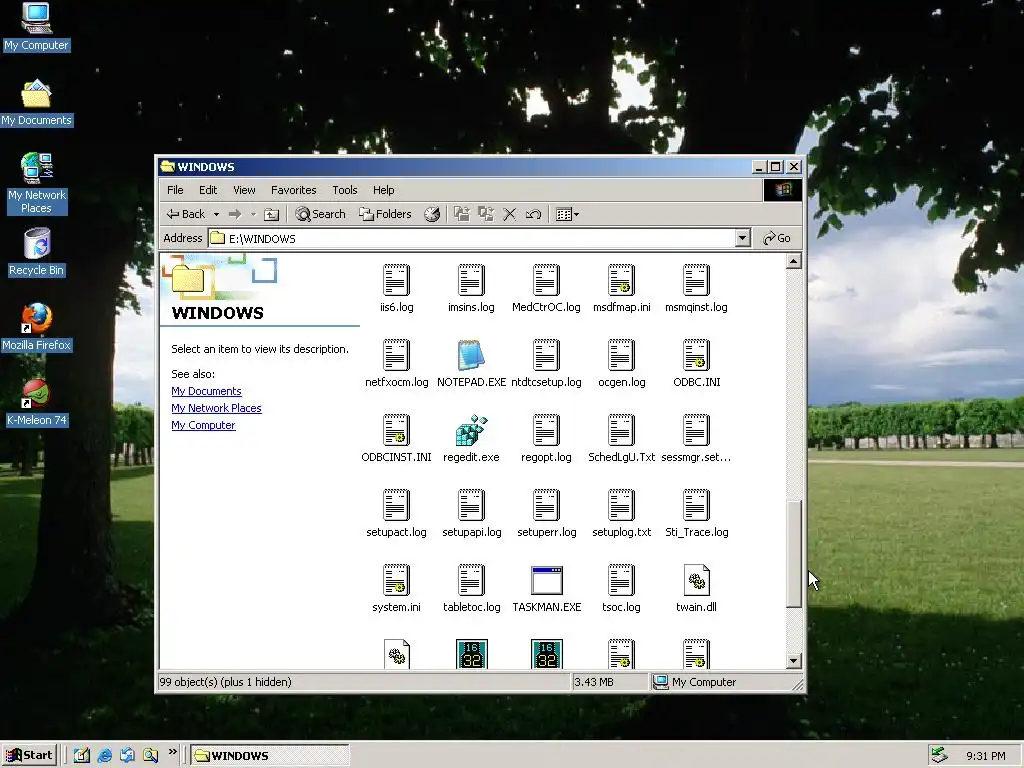Select the msdfmap.ini file
The width and height of the screenshot is (1024, 768).
(622, 288)
